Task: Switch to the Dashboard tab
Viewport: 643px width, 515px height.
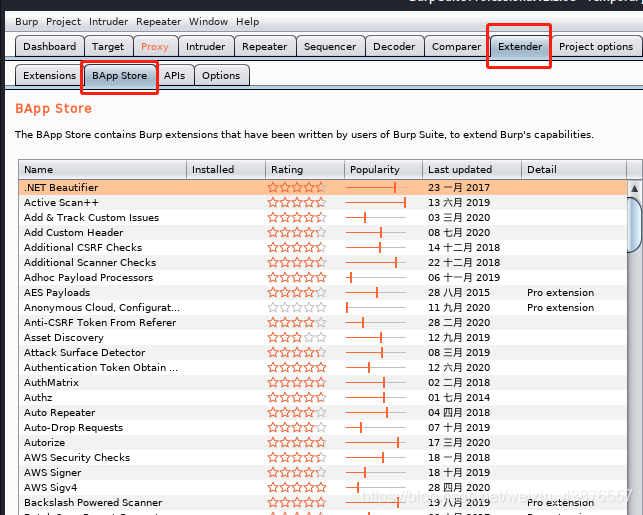Action: pyautogui.click(x=50, y=46)
